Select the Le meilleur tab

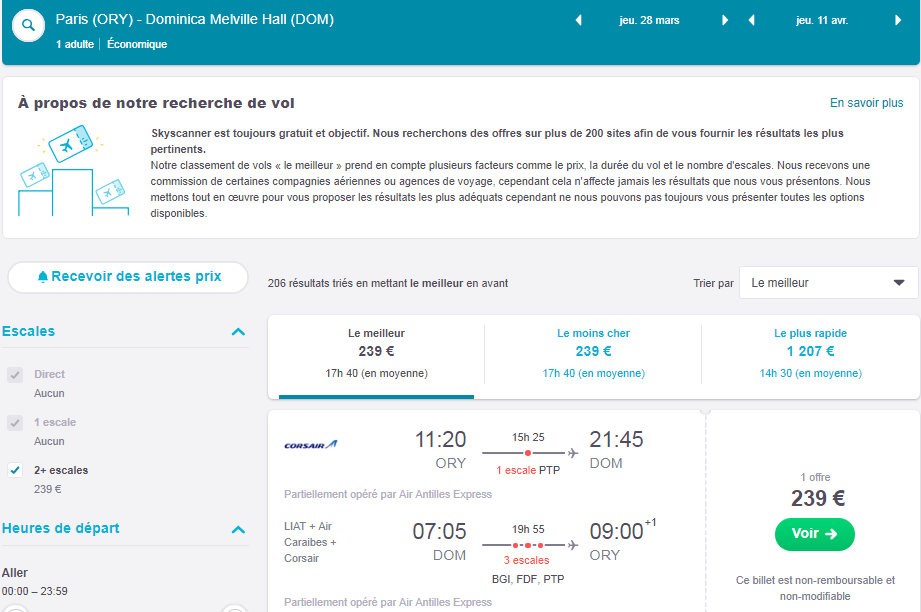(377, 354)
